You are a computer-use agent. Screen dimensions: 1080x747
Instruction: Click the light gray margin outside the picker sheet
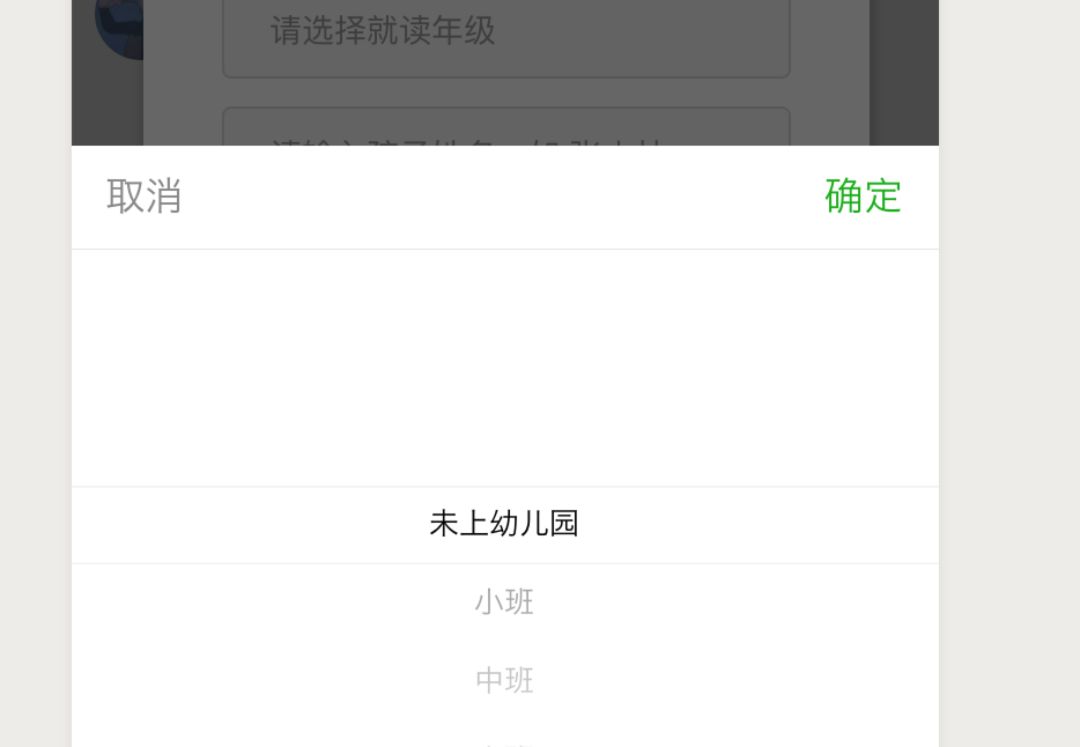coord(1009,373)
